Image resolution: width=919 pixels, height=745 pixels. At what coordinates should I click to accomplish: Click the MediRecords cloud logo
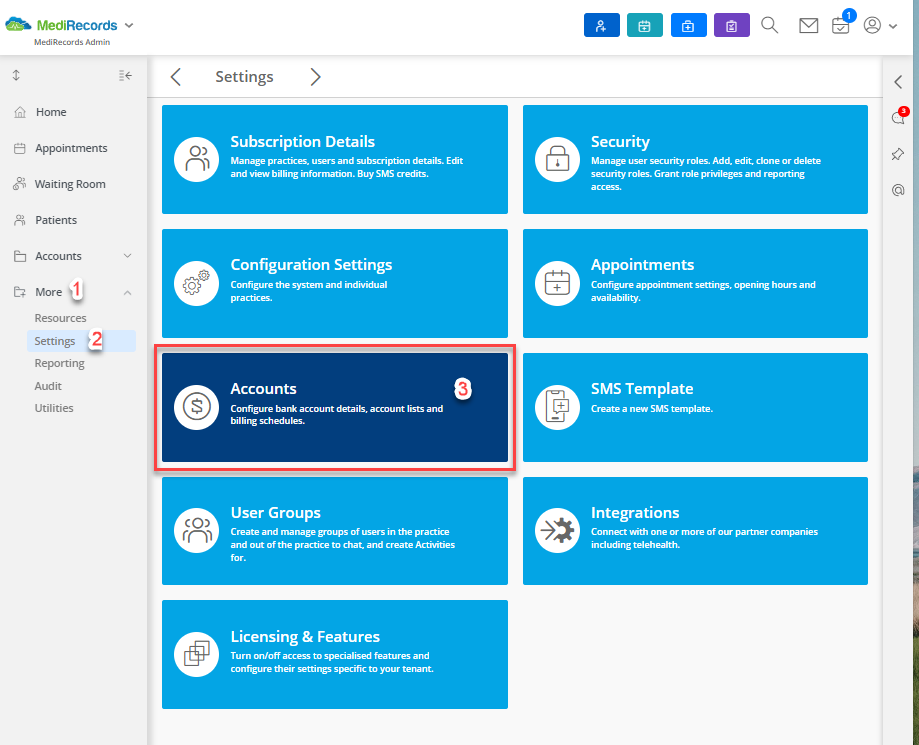tap(18, 25)
